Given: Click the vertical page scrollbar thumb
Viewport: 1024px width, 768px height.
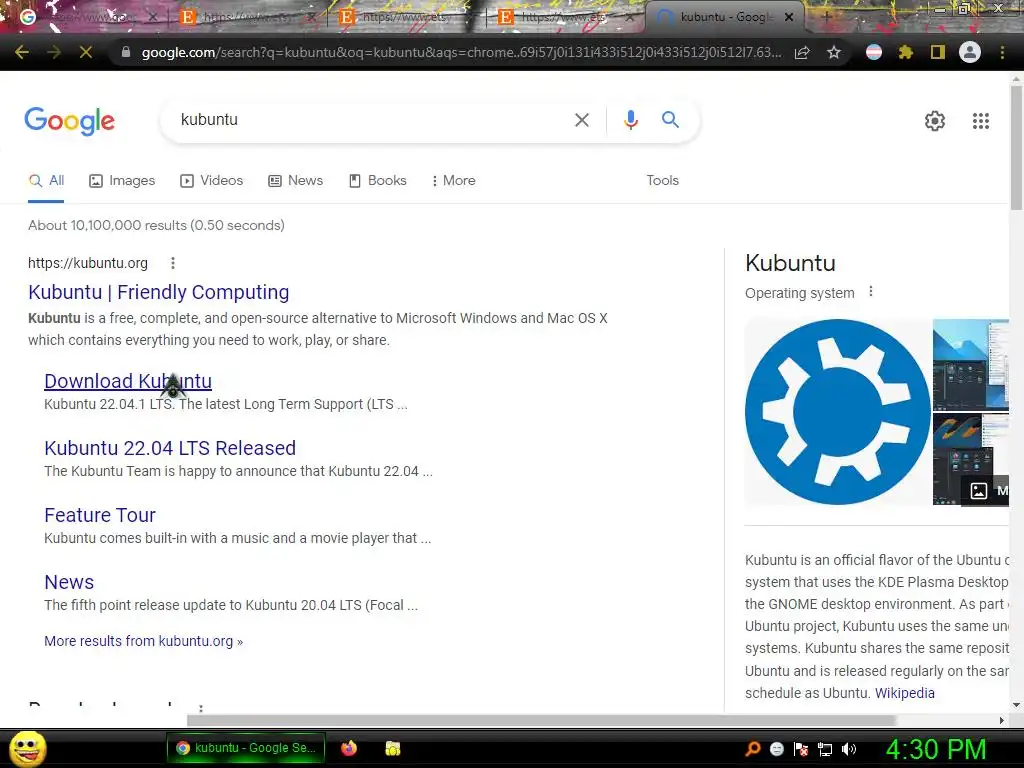Looking at the screenshot, I should tap(1016, 148).
